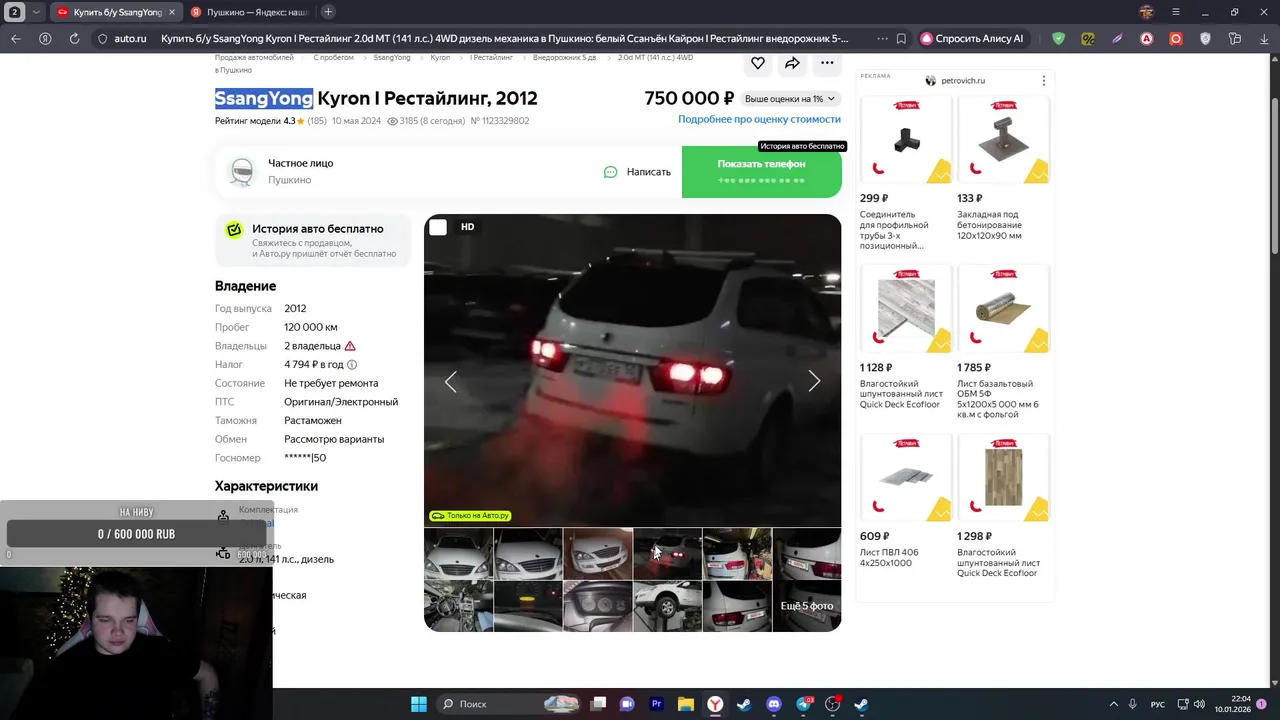Open address bar three-dot menu
Image resolution: width=1280 pixels, height=720 pixels.
(881, 39)
